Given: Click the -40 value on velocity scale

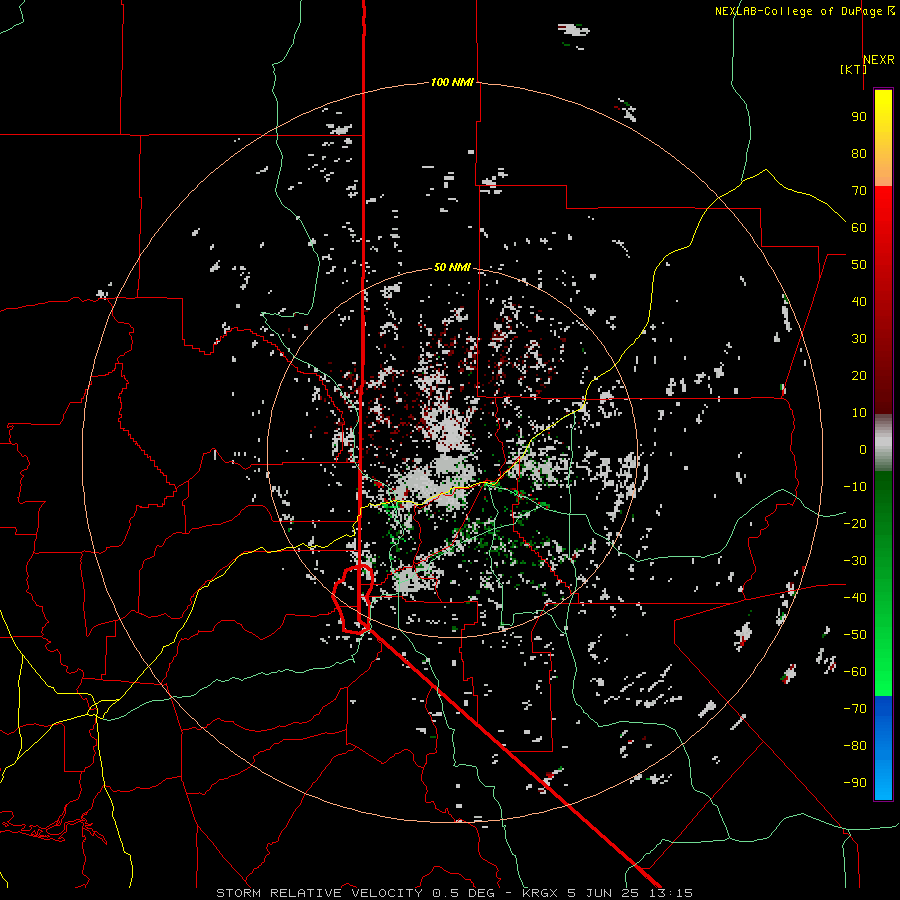Looking at the screenshot, I should 855,598.
